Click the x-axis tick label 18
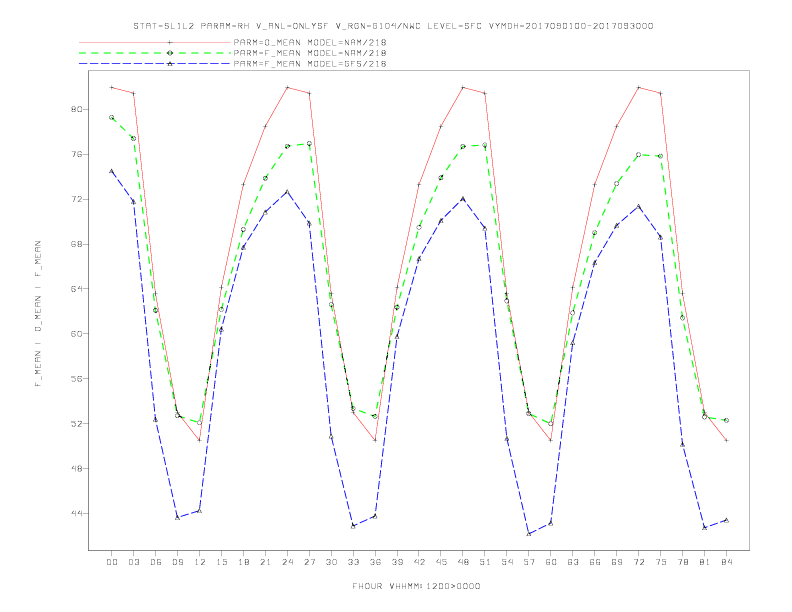The image size is (792, 612). [243, 562]
